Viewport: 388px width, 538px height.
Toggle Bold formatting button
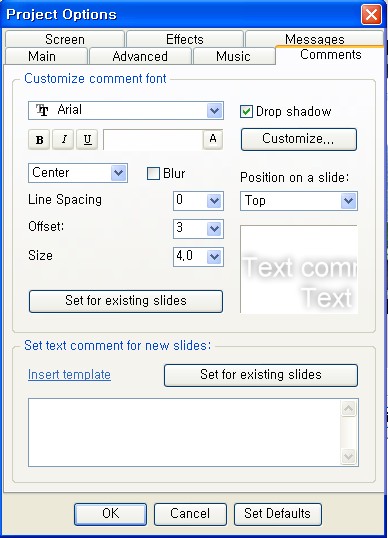pos(39,139)
